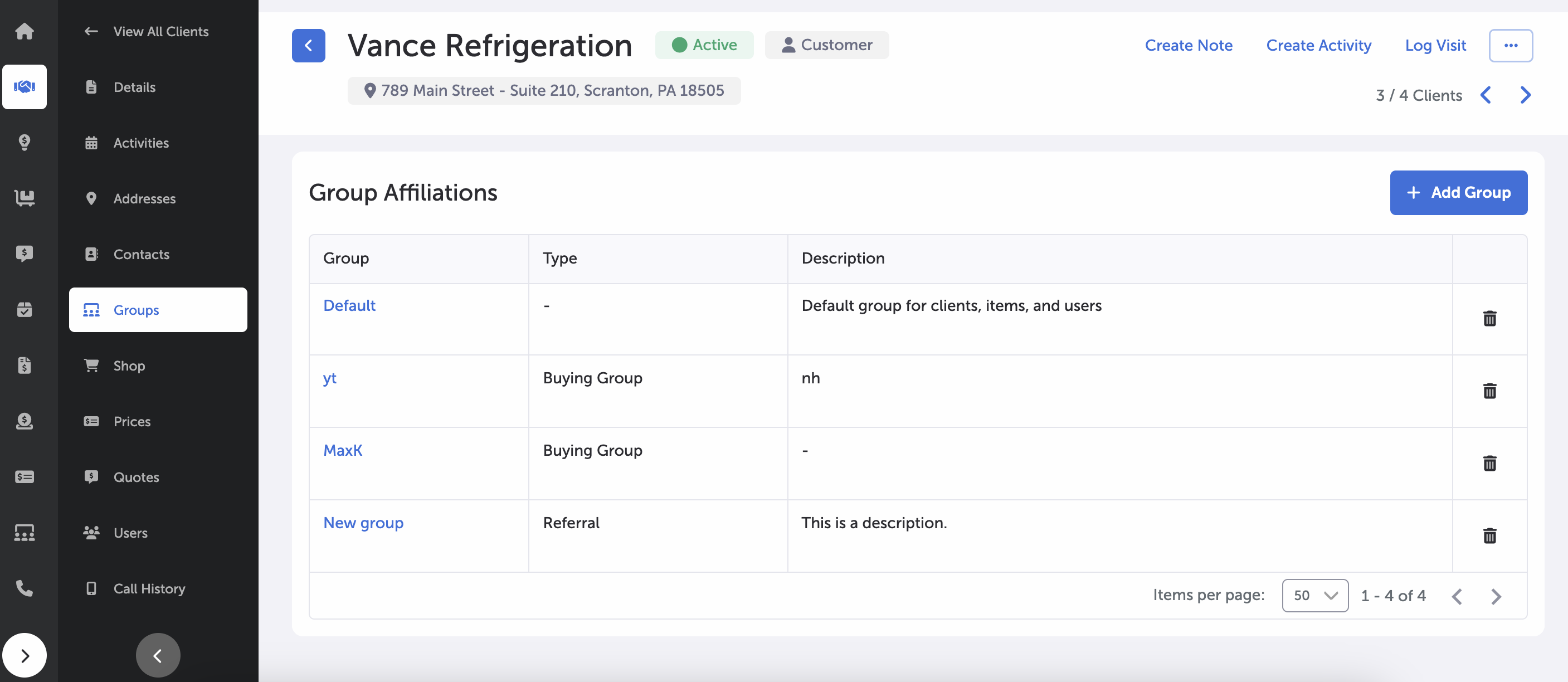Expand the left rail with the round arrow button
This screenshot has width=1568, height=682.
click(25, 656)
